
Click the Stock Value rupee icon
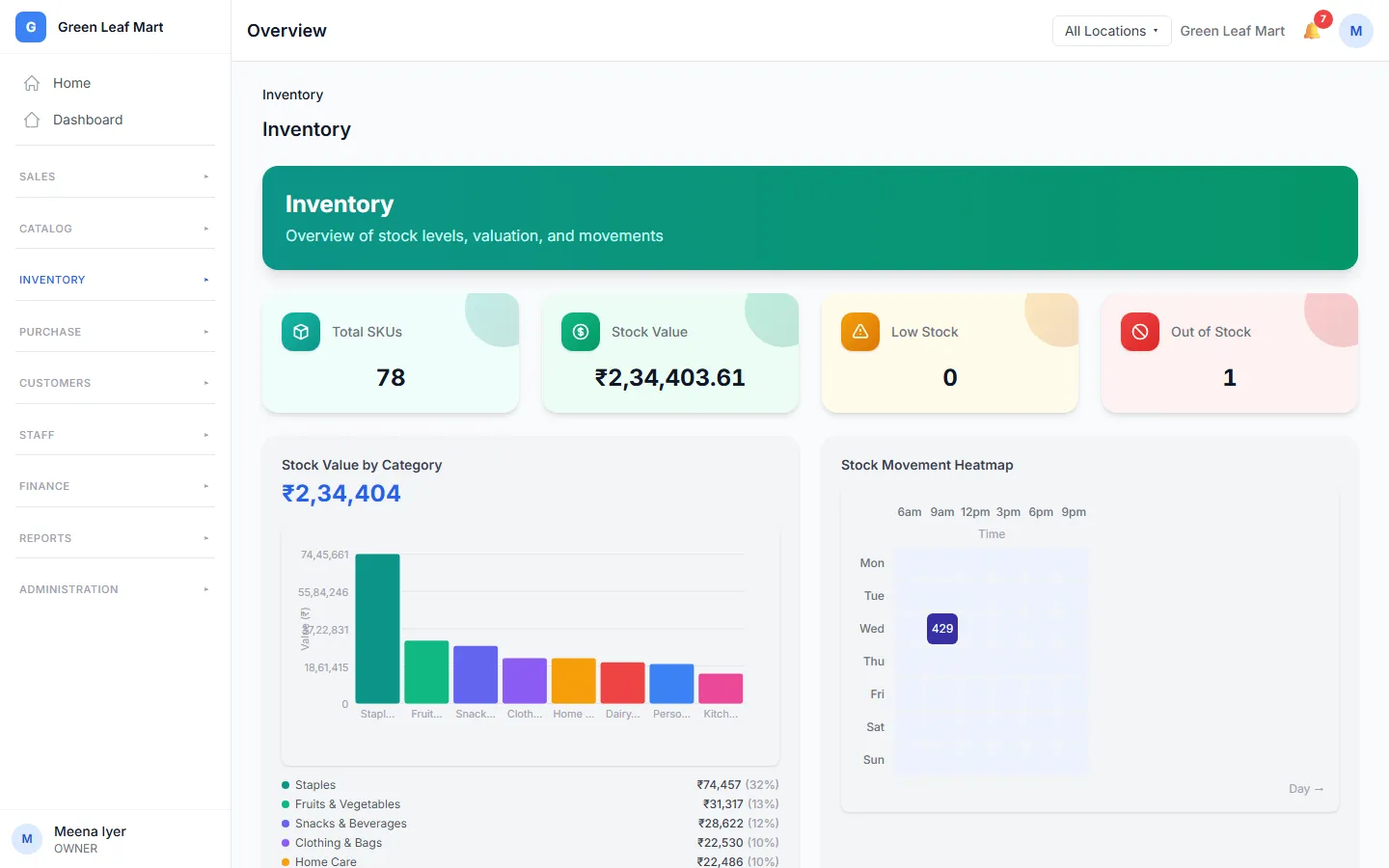(x=581, y=332)
